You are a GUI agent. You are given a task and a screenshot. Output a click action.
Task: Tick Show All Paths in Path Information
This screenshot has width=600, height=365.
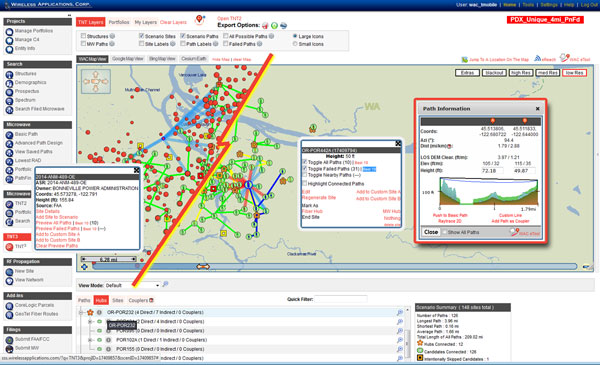pyautogui.click(x=444, y=232)
